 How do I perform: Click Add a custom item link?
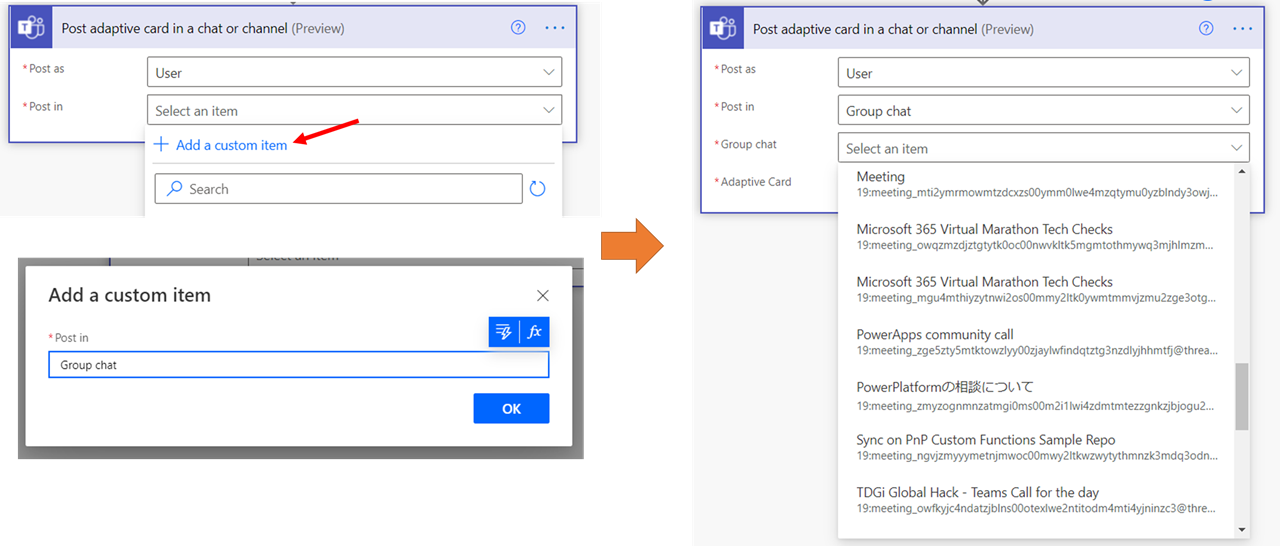(x=221, y=145)
